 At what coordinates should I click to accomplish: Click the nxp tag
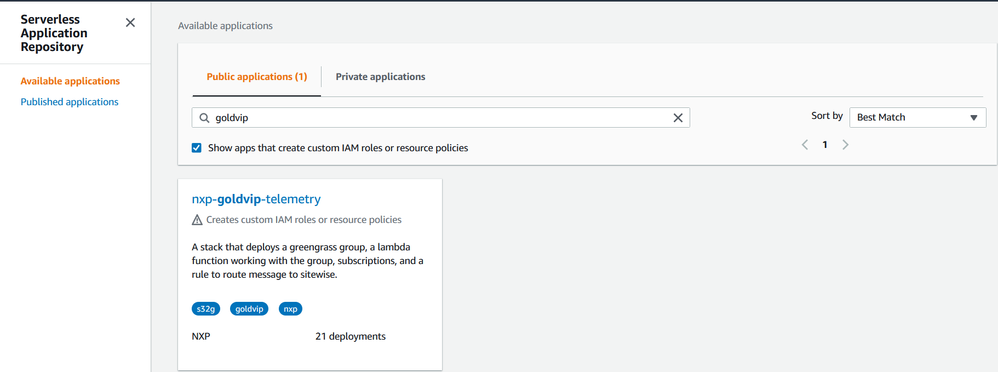290,309
